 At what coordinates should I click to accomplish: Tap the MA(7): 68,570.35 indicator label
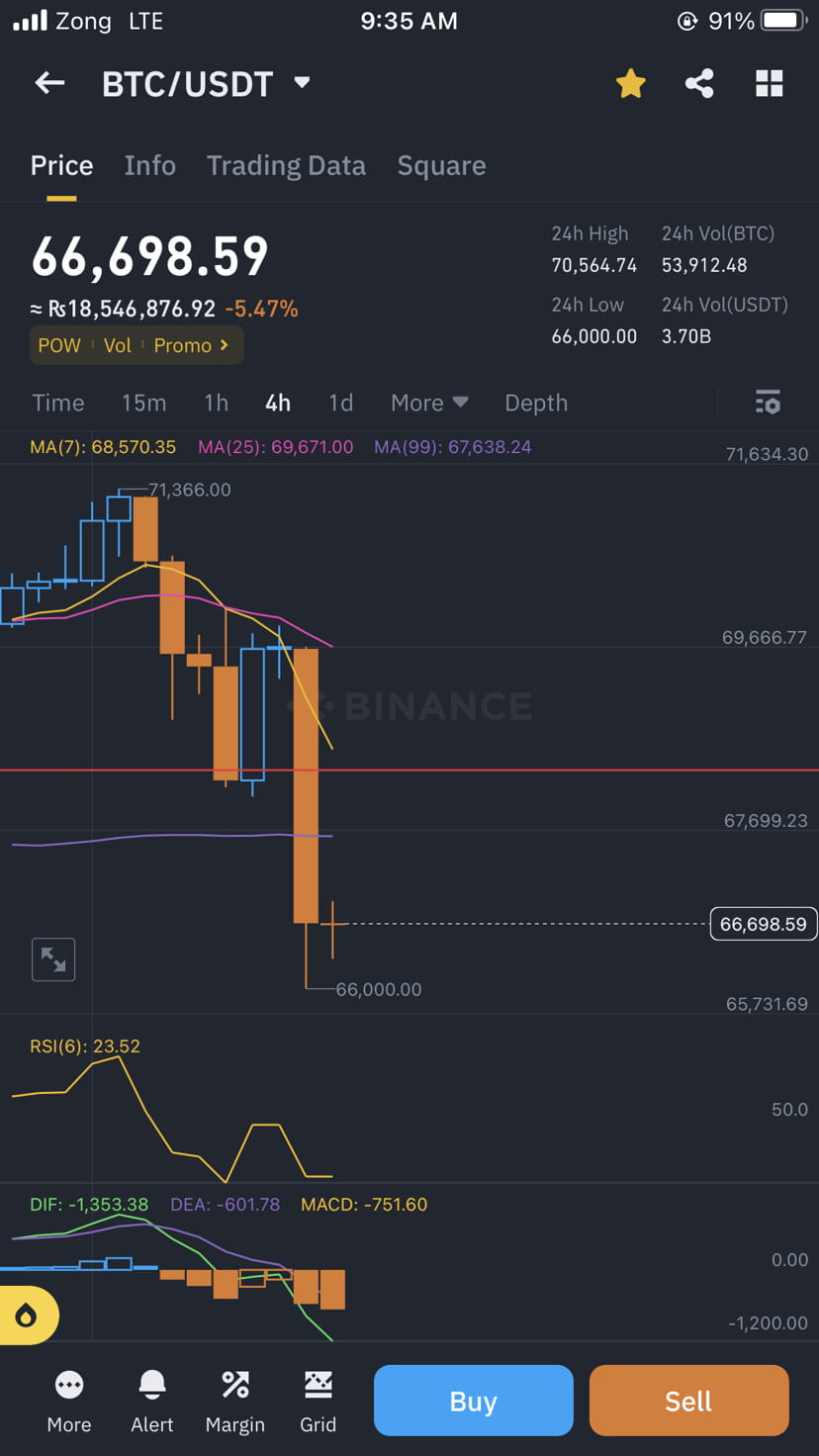tap(103, 447)
